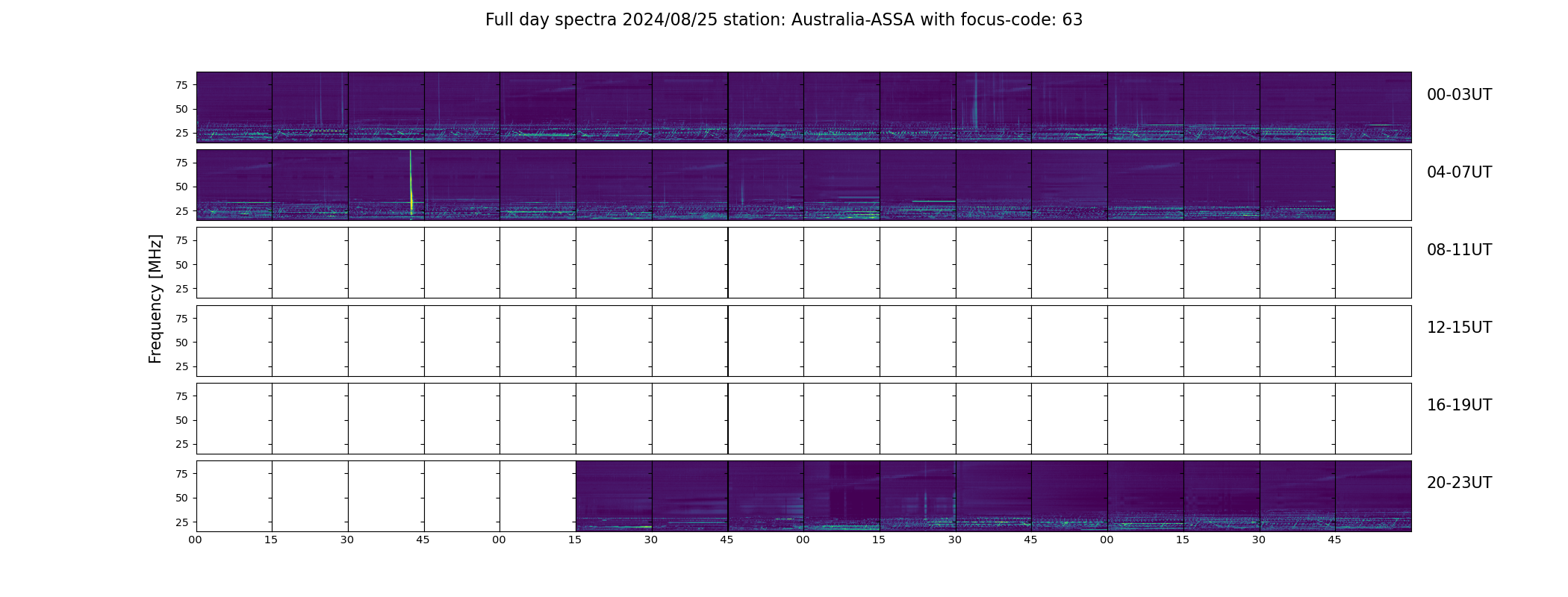Open the first spectrogram panel in 00-03UT row
1568x597 pixels.
234,107
